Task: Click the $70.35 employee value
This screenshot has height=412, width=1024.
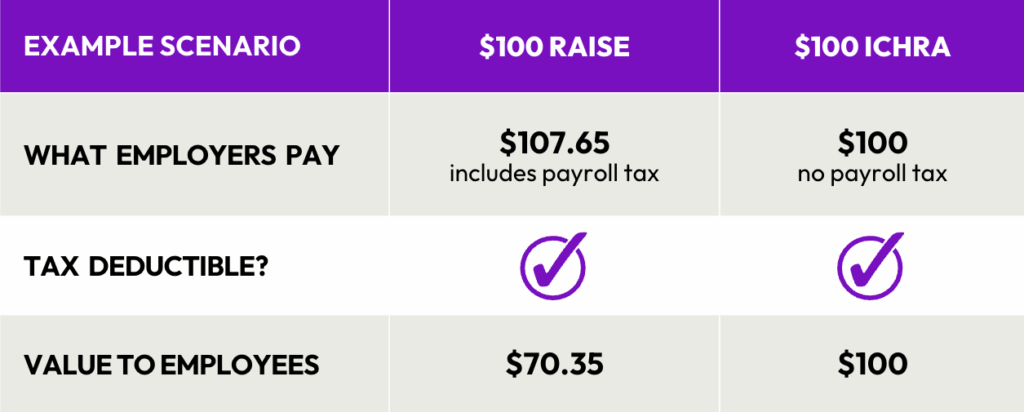Action: point(554,364)
